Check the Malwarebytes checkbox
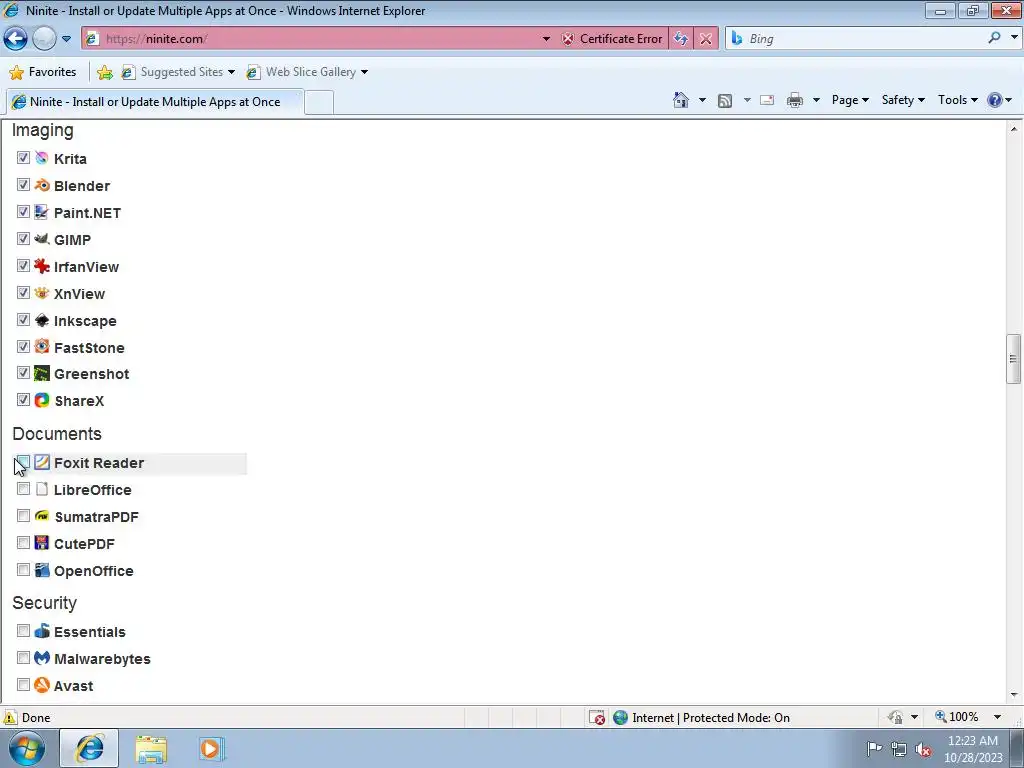Image resolution: width=1024 pixels, height=768 pixels. [x=24, y=657]
